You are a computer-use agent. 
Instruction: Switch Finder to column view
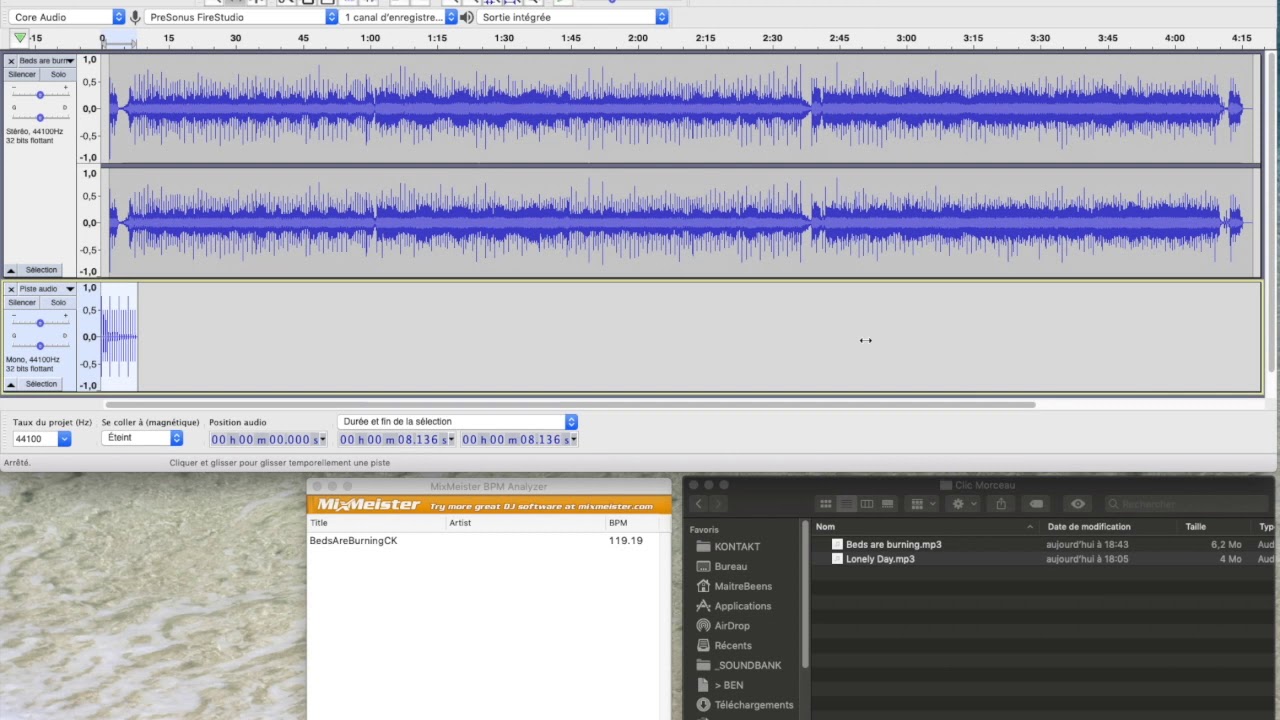(x=867, y=504)
